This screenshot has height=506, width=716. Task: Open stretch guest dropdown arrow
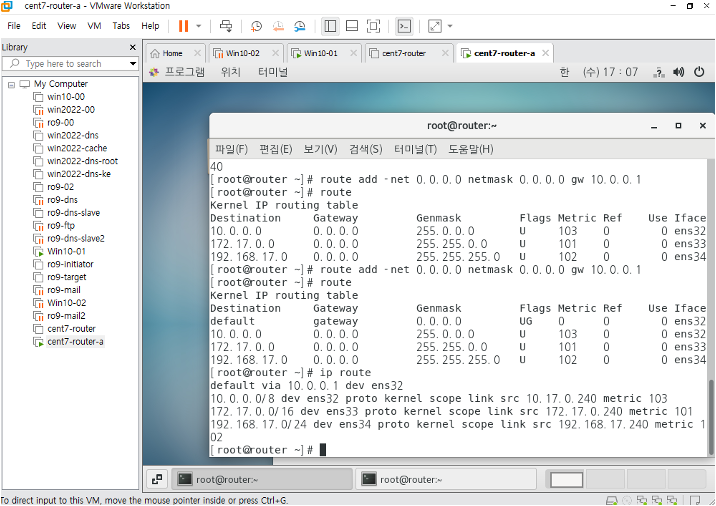[x=450, y=26]
